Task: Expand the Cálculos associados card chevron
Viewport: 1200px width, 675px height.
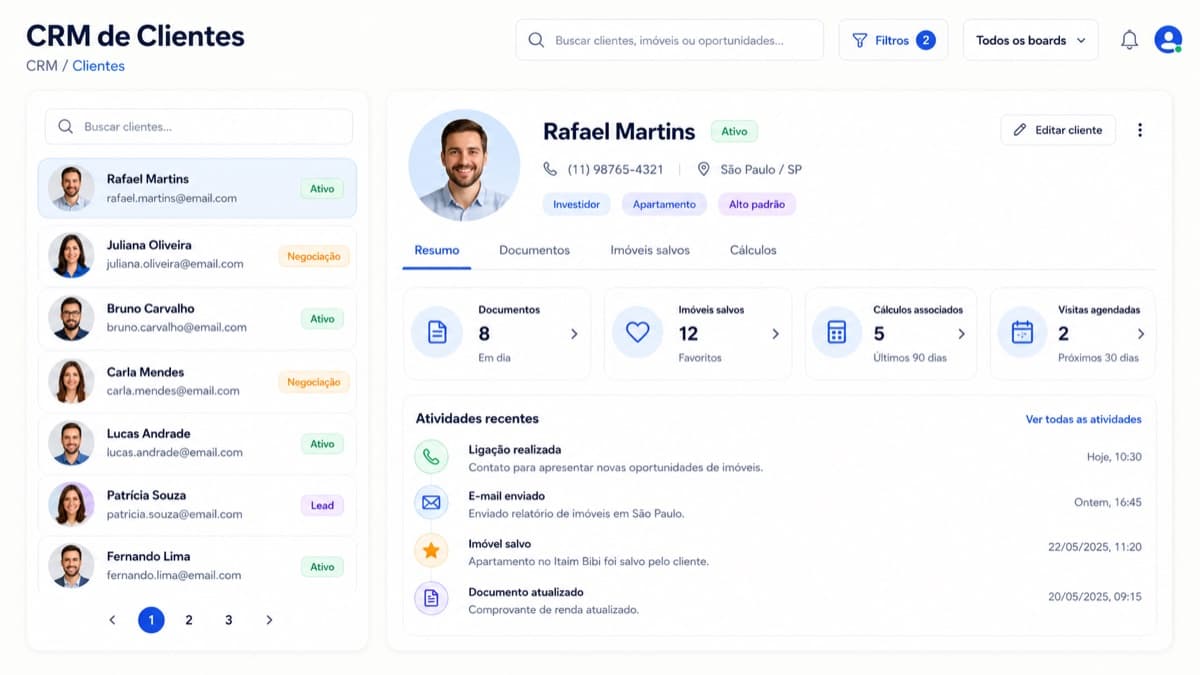Action: pos(961,334)
